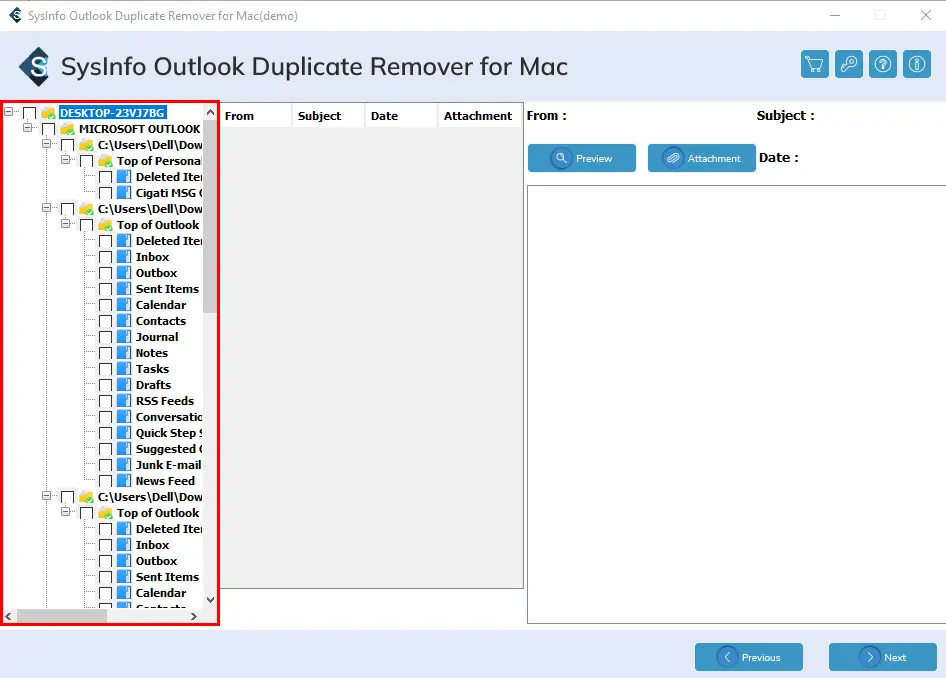Go back with the Previous button
Screen dimensions: 946x678
749,657
